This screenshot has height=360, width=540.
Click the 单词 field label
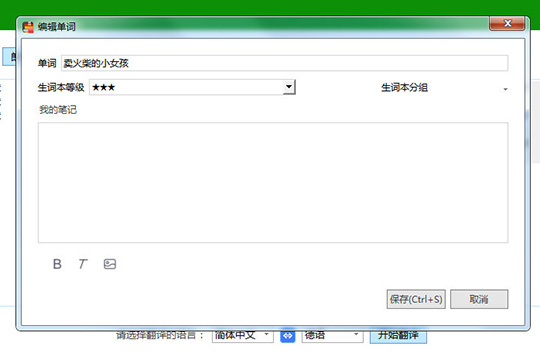(47, 63)
